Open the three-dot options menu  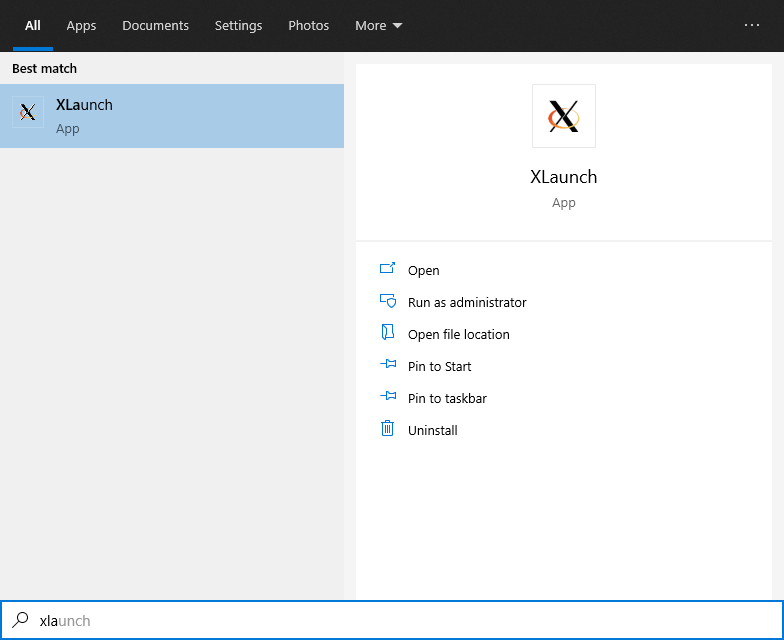[752, 25]
